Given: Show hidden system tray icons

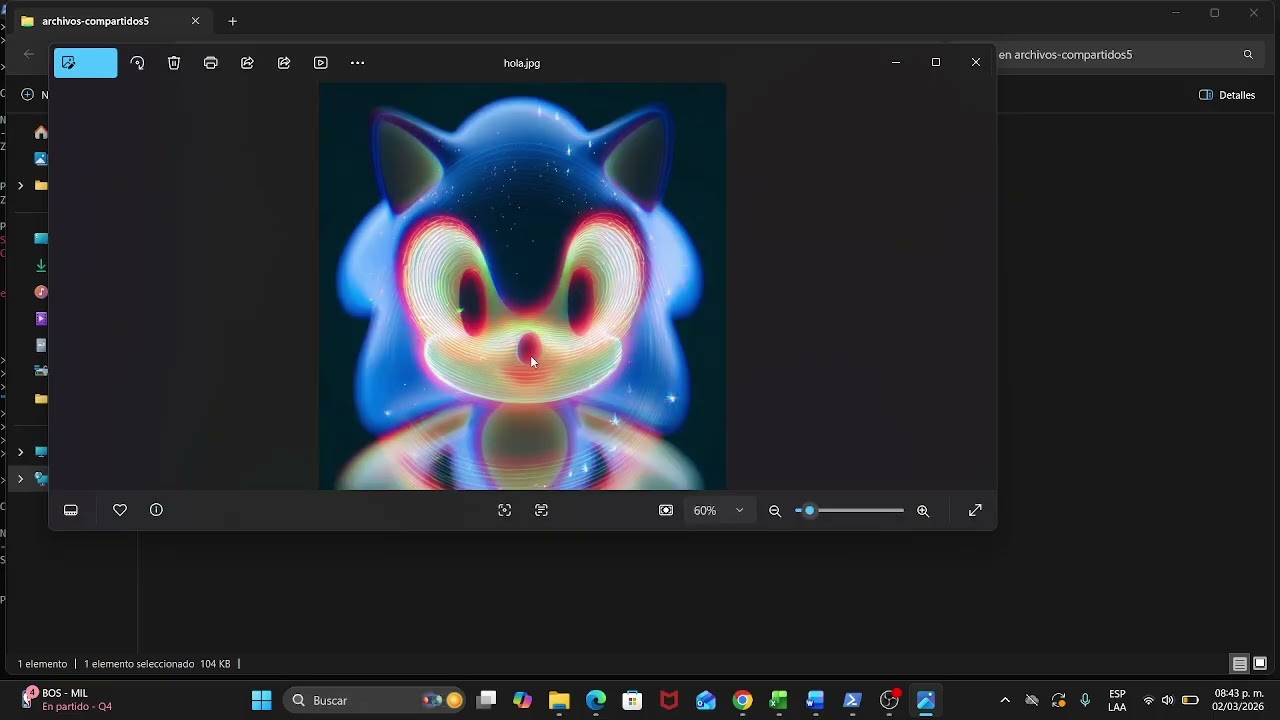Looking at the screenshot, I should 1005,700.
